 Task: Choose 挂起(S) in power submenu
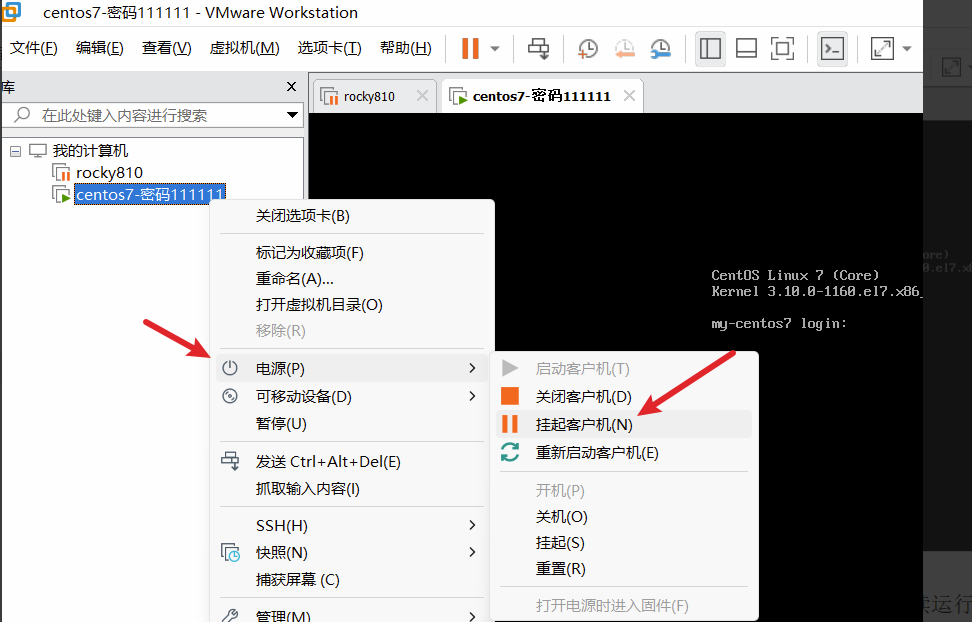[x=624, y=543]
